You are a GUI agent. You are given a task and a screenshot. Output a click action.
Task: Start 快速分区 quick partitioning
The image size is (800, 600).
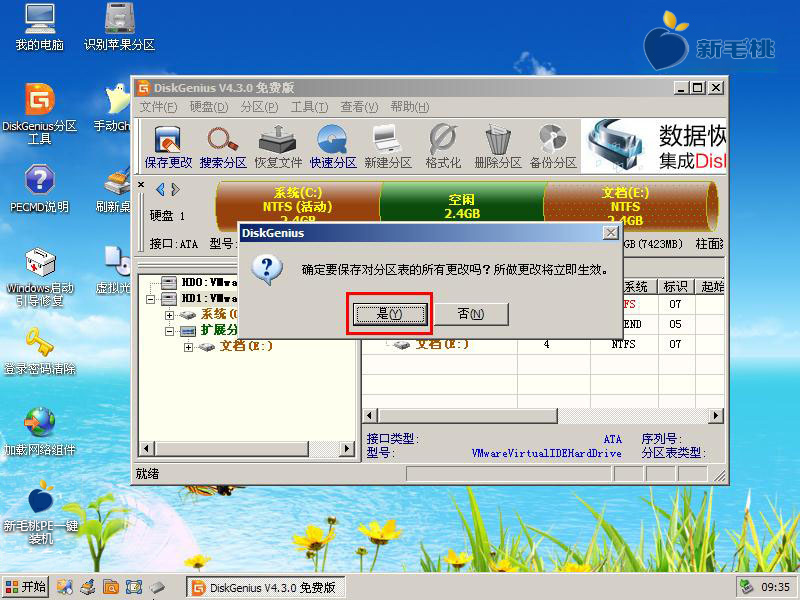click(333, 146)
